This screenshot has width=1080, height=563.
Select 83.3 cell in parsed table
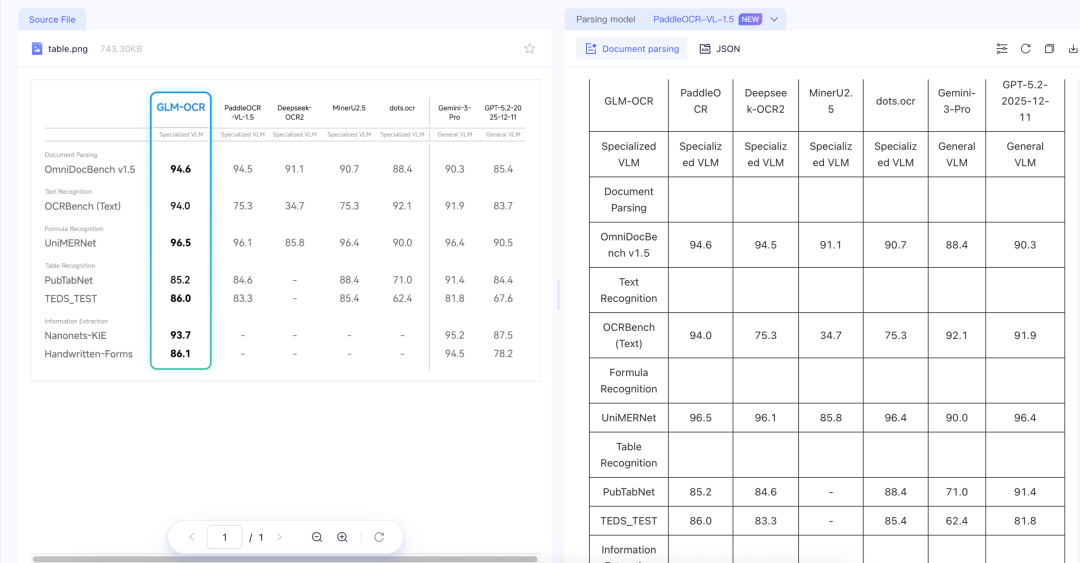[x=765, y=521]
